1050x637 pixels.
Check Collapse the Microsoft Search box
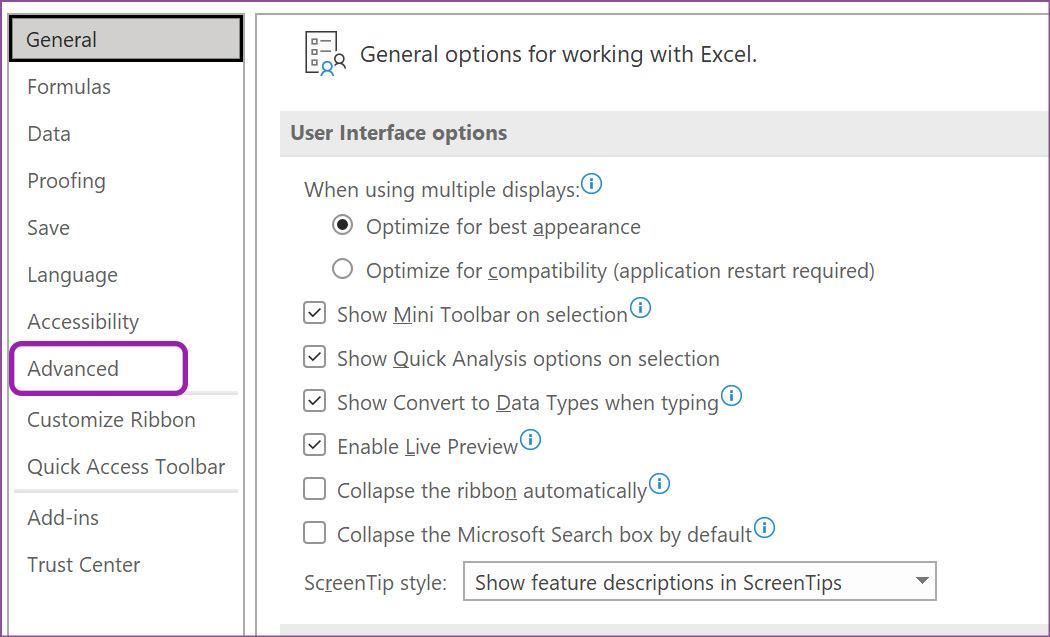[315, 533]
